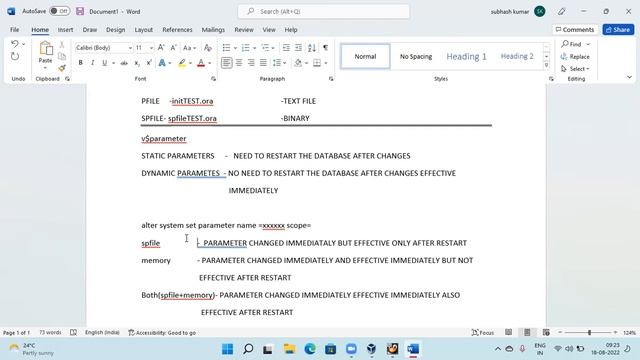The image size is (640, 360).
Task: Expand the Multilevel list dropdown
Action: click(273, 48)
